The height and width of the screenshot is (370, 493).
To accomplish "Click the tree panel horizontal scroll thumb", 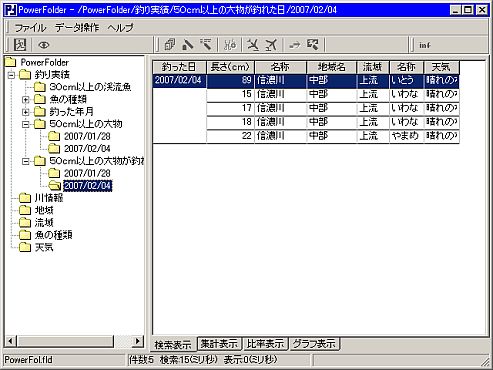I will point(65,341).
